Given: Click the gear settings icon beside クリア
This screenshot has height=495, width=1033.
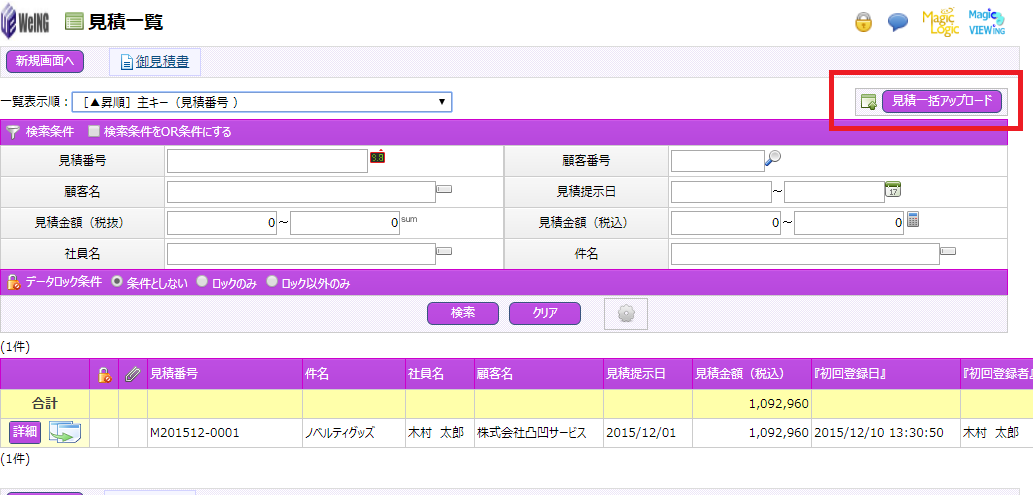Looking at the screenshot, I should pos(627,313).
